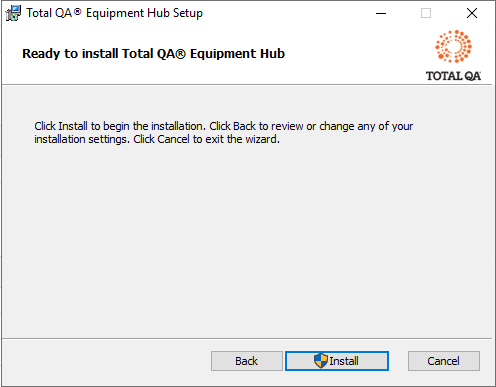Viewport: 496px width, 387px height.
Task: Click the 'Click Install to begin' instruction line
Action: [223, 126]
